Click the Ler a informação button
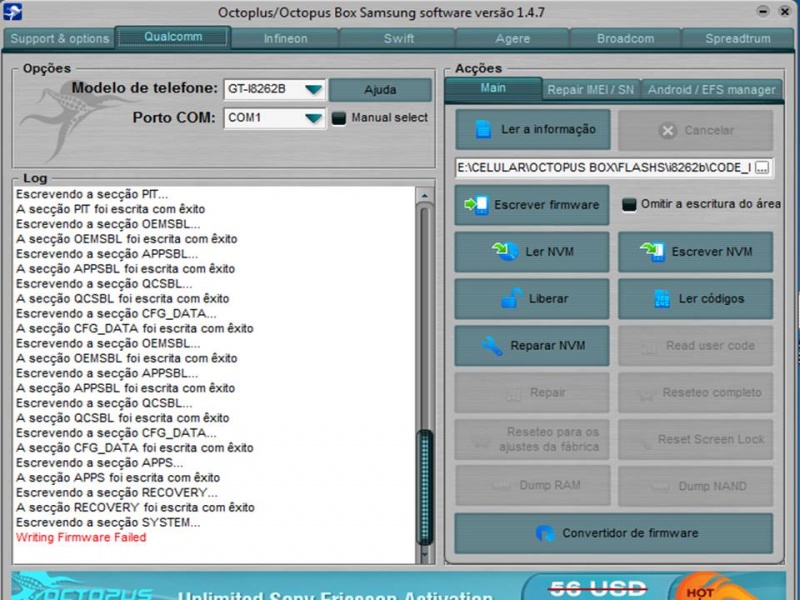Viewport: 800px width, 600px height. pos(532,130)
